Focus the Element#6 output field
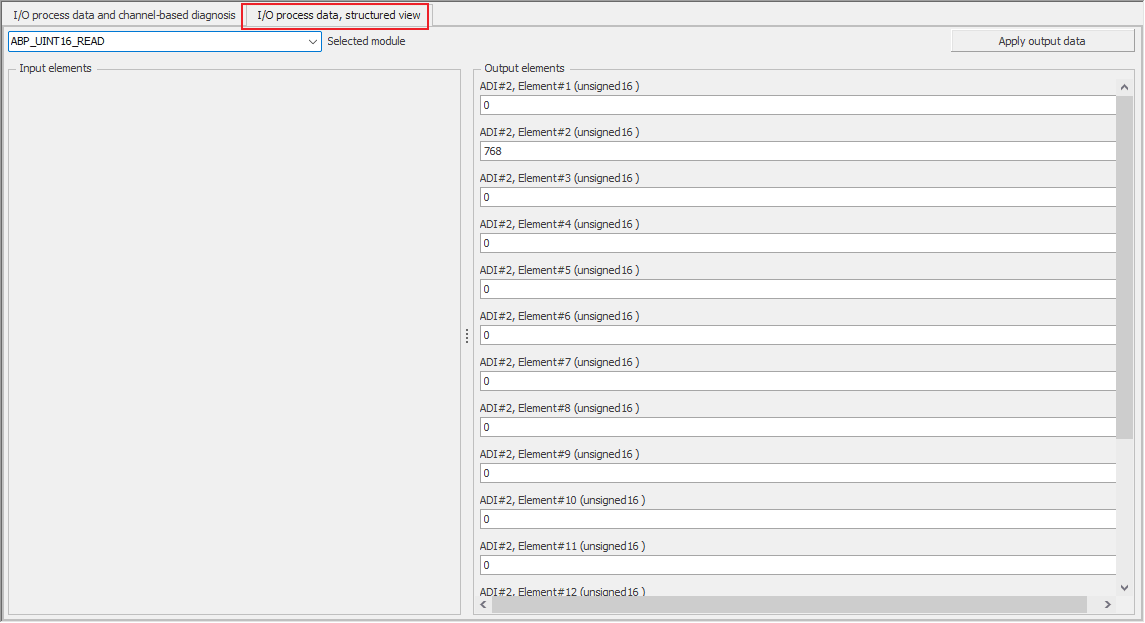 pos(797,335)
